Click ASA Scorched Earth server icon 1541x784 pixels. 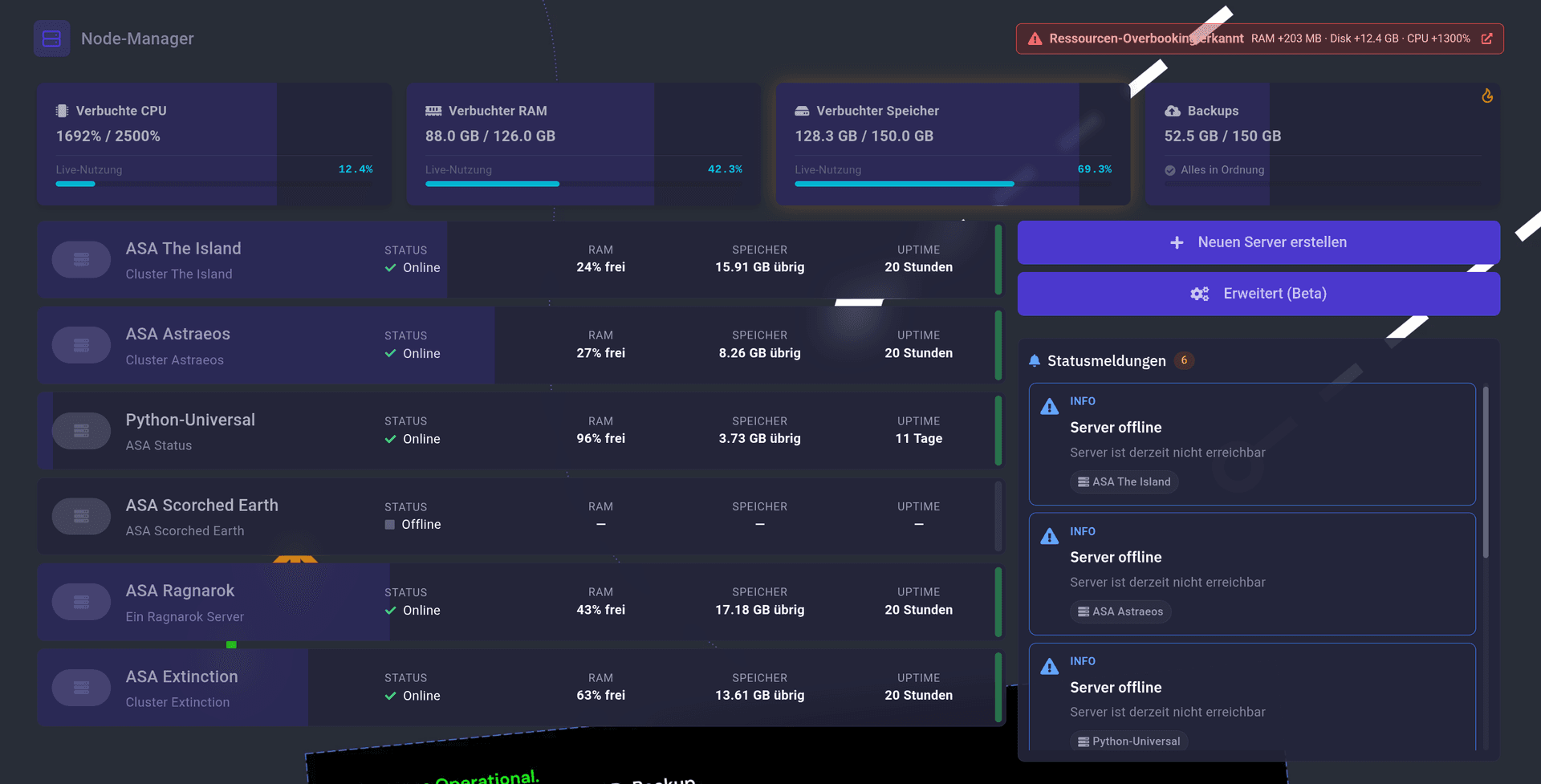(81, 516)
